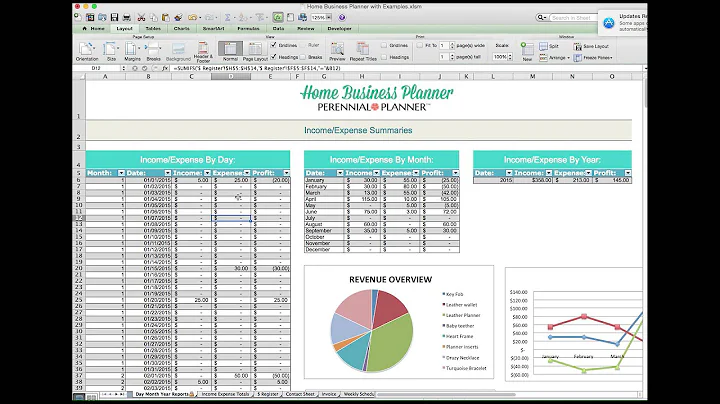Viewport: 720px width, 404px height.
Task: Click the new workbook icon
Action: pos(78,17)
